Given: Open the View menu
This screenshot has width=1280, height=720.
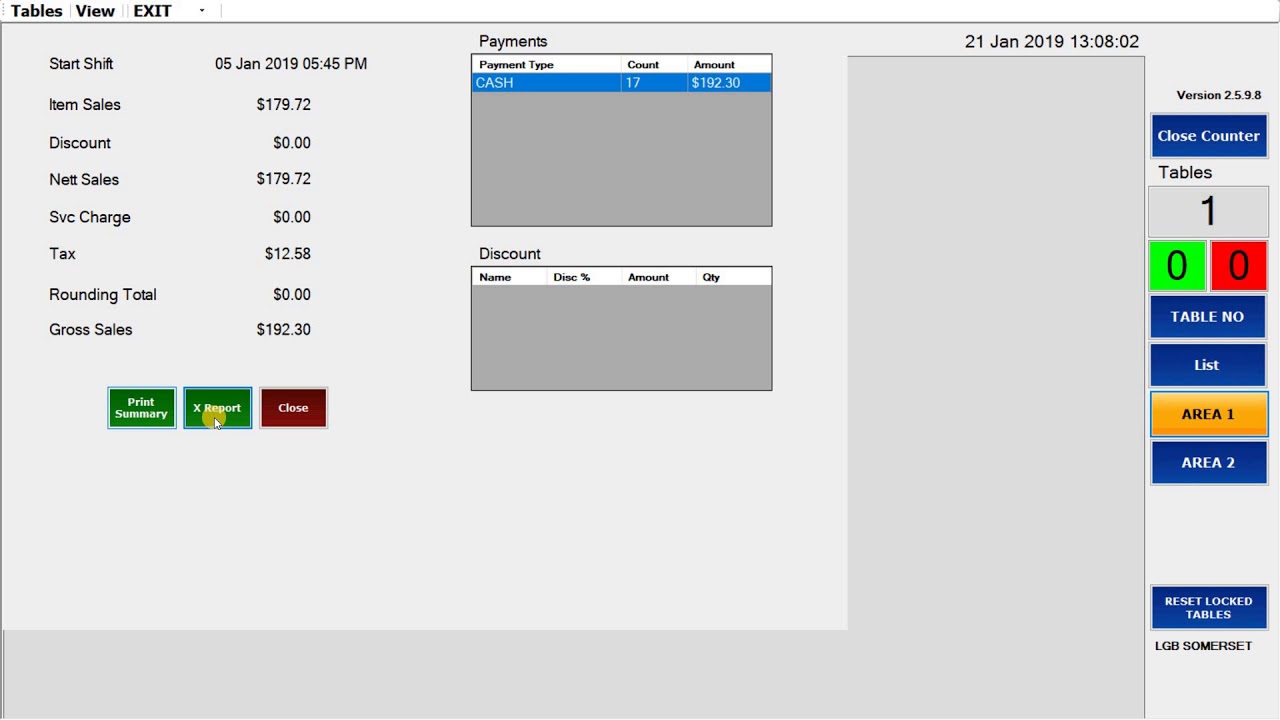Looking at the screenshot, I should click(95, 11).
